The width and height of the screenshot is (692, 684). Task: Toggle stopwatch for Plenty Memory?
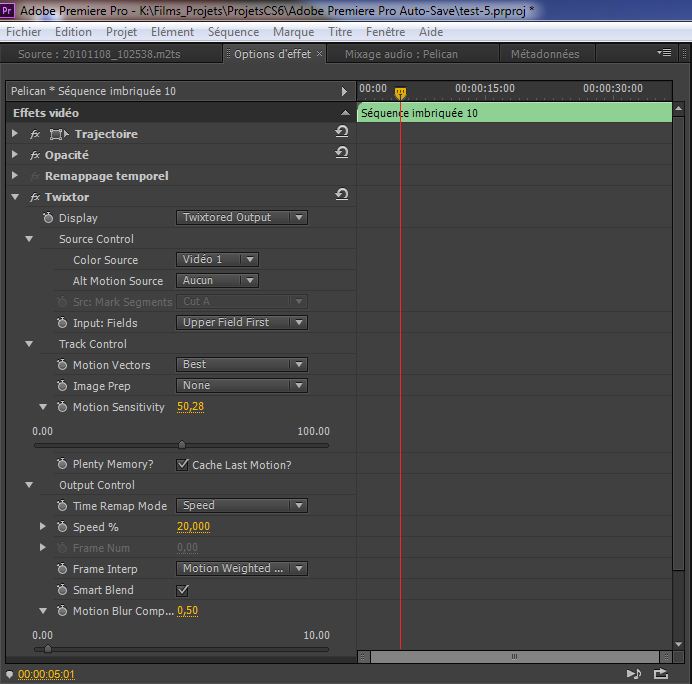click(x=62, y=464)
